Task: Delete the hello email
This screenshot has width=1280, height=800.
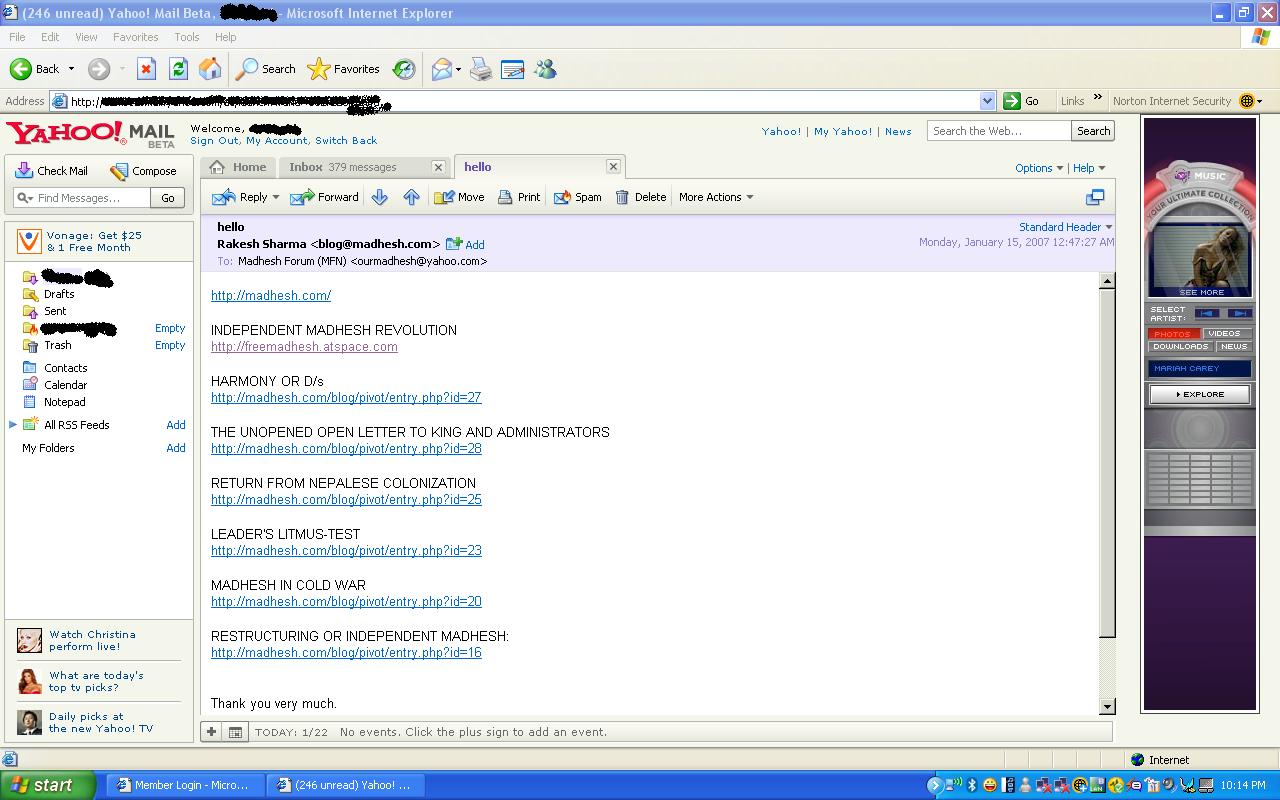Action: [640, 197]
